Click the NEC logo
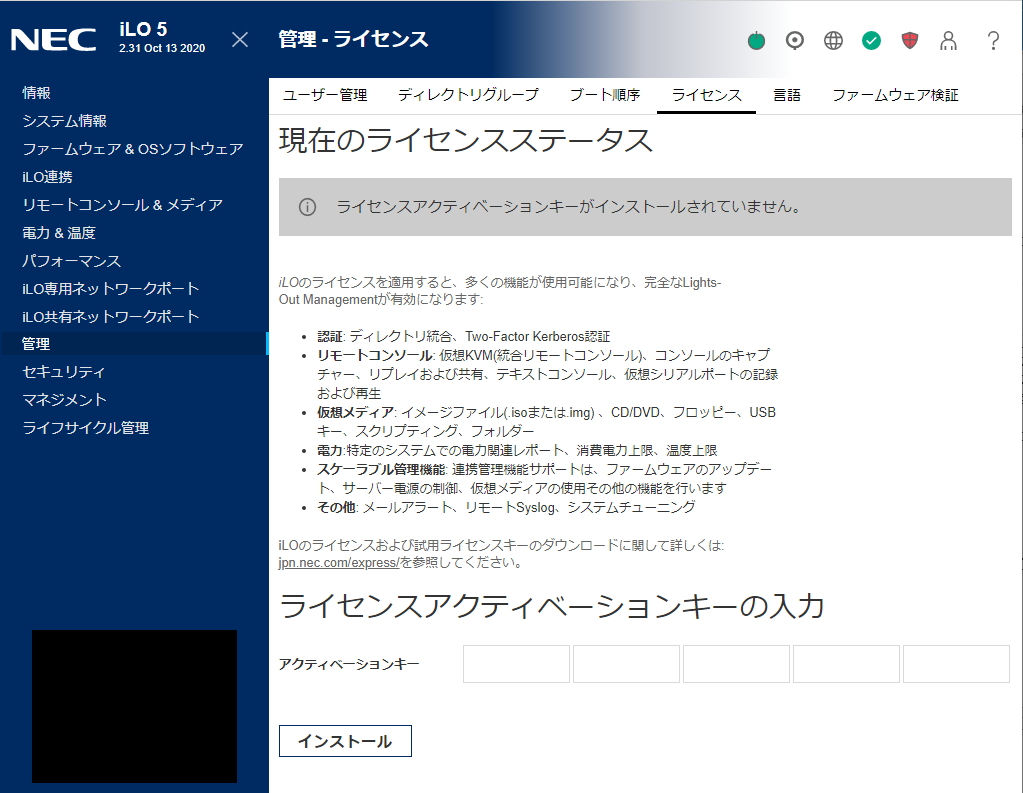The image size is (1023, 793). 53,40
